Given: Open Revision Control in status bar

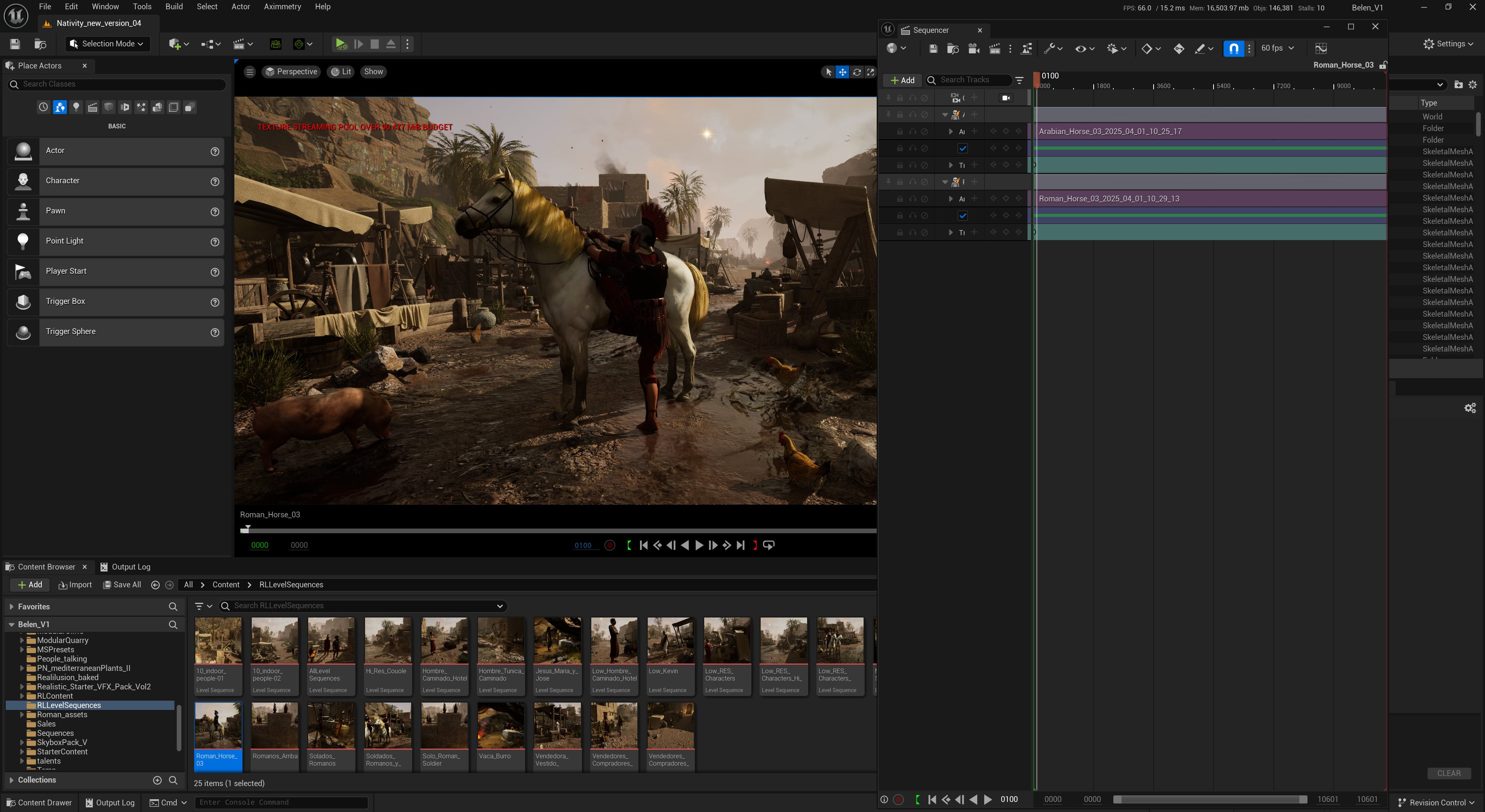Looking at the screenshot, I should (1436, 803).
